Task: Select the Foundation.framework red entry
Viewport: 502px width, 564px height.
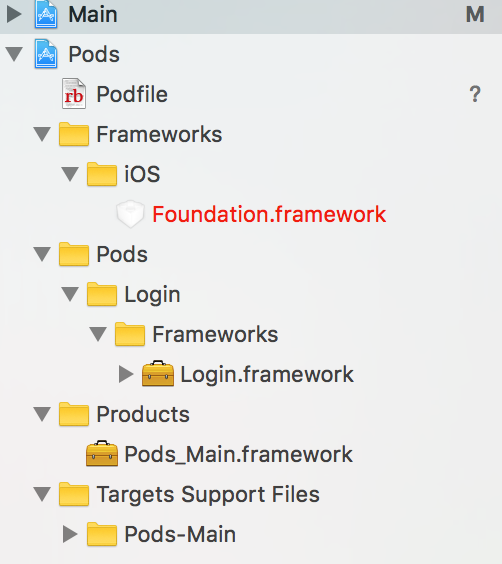Action: (x=269, y=214)
